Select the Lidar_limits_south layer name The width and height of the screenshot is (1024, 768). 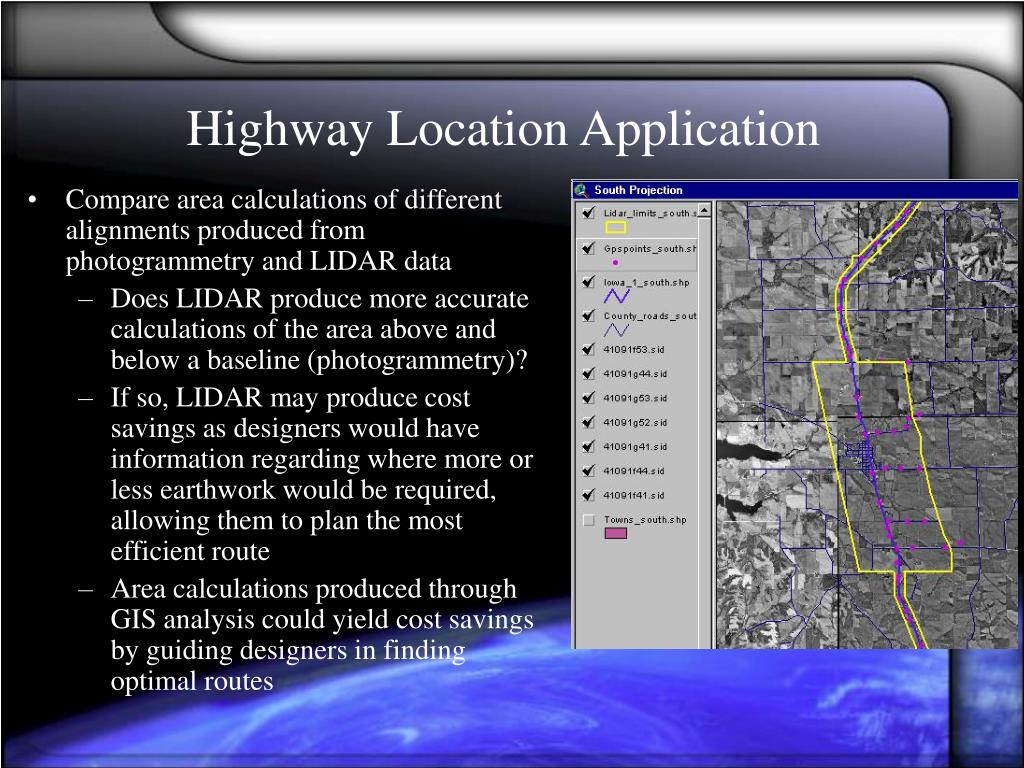pyautogui.click(x=650, y=213)
